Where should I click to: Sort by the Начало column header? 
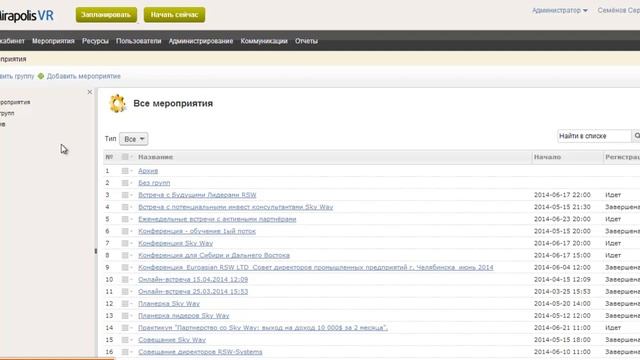tap(547, 157)
